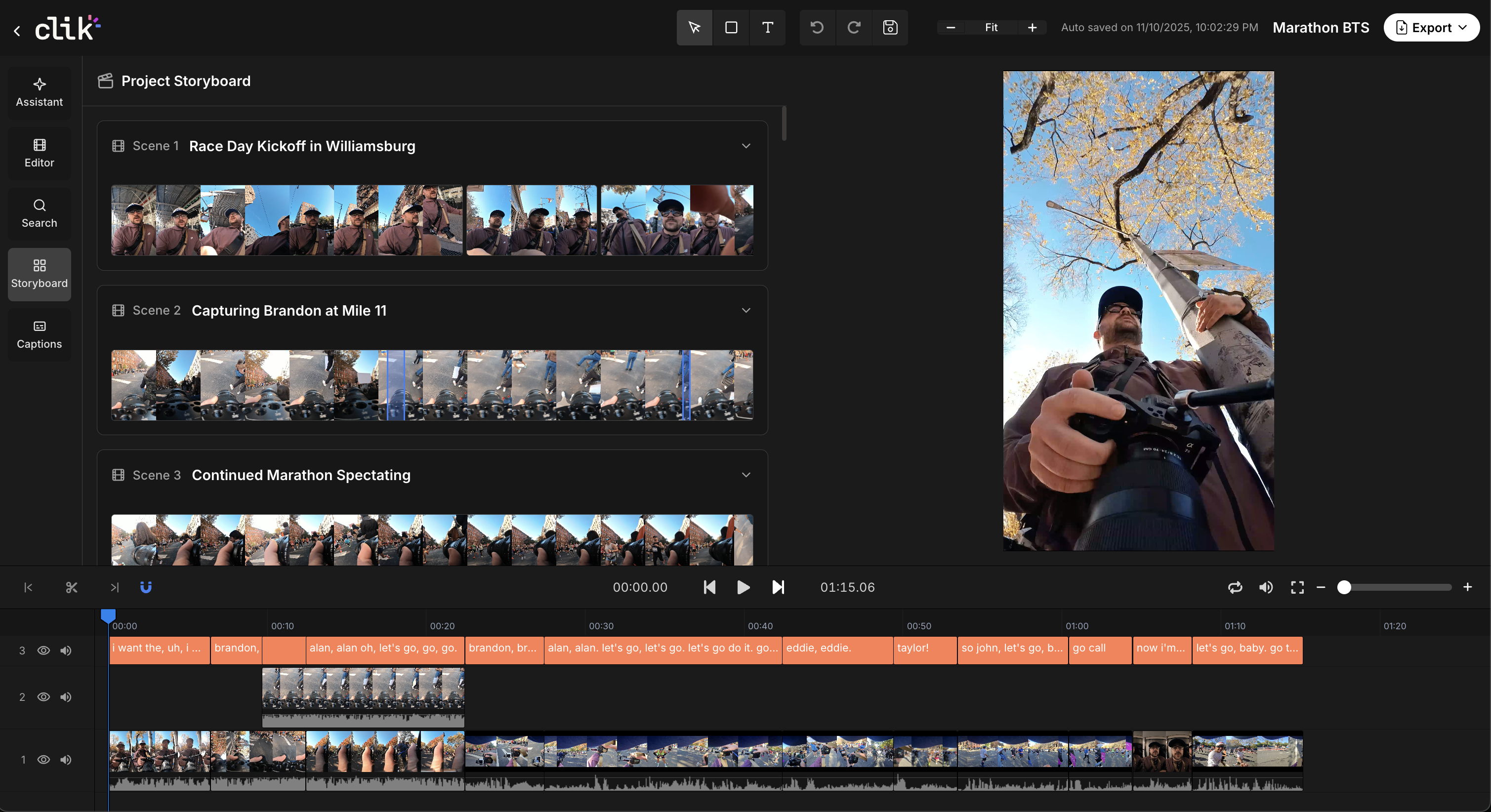Adjust the timeline zoom slider
The width and height of the screenshot is (1491, 812).
pyautogui.click(x=1344, y=587)
